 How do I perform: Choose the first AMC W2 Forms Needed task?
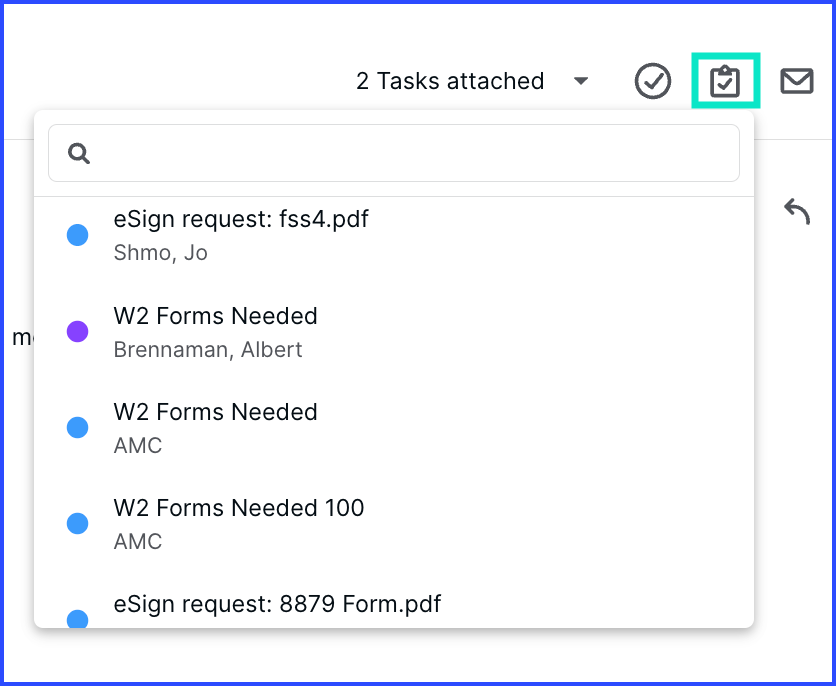point(394,427)
